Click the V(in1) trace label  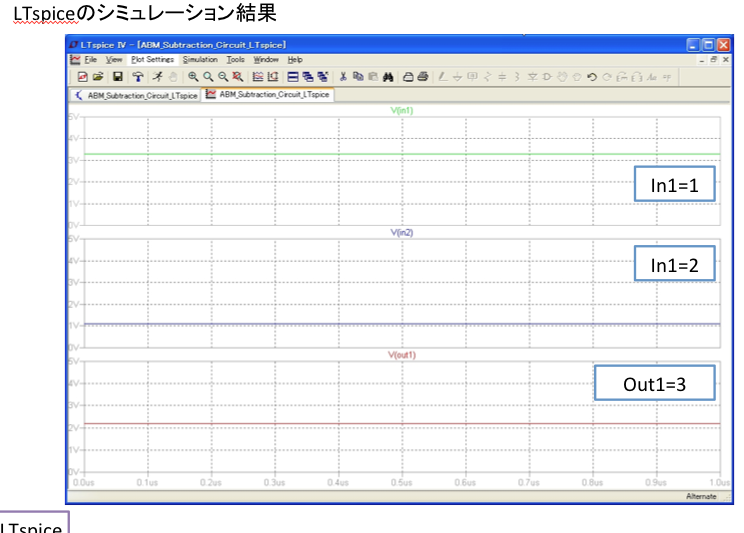coord(402,111)
